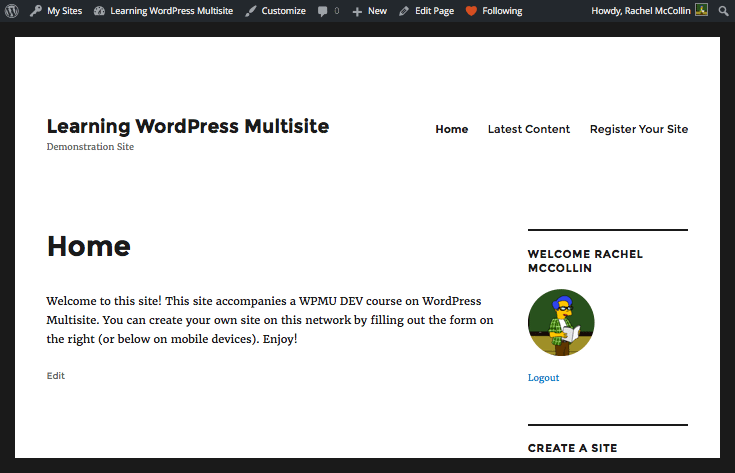This screenshot has height=473, width=735.
Task: Click the search magnifier icon in admin bar
Action: point(724,11)
